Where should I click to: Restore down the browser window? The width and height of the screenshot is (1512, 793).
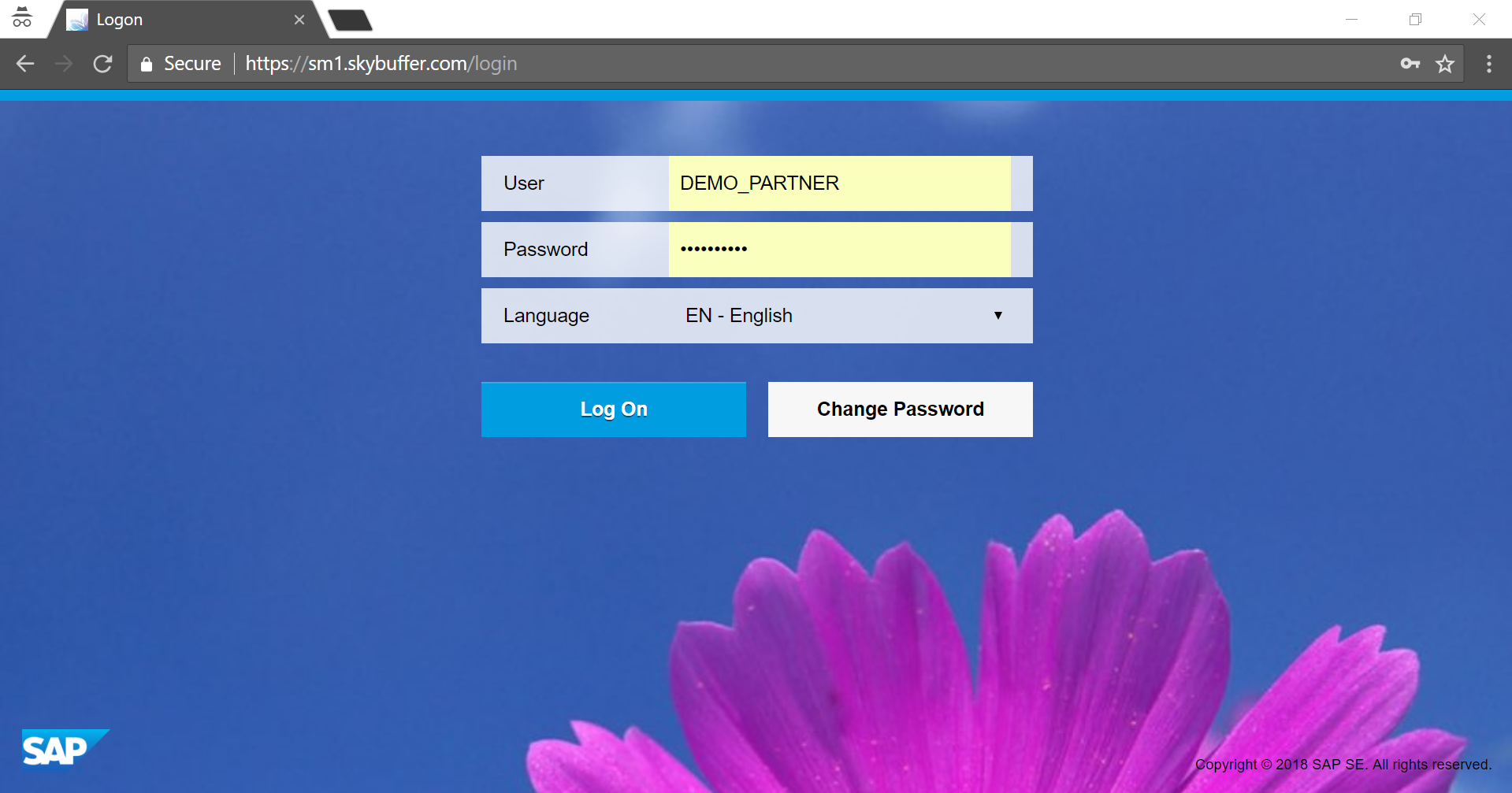(1416, 20)
